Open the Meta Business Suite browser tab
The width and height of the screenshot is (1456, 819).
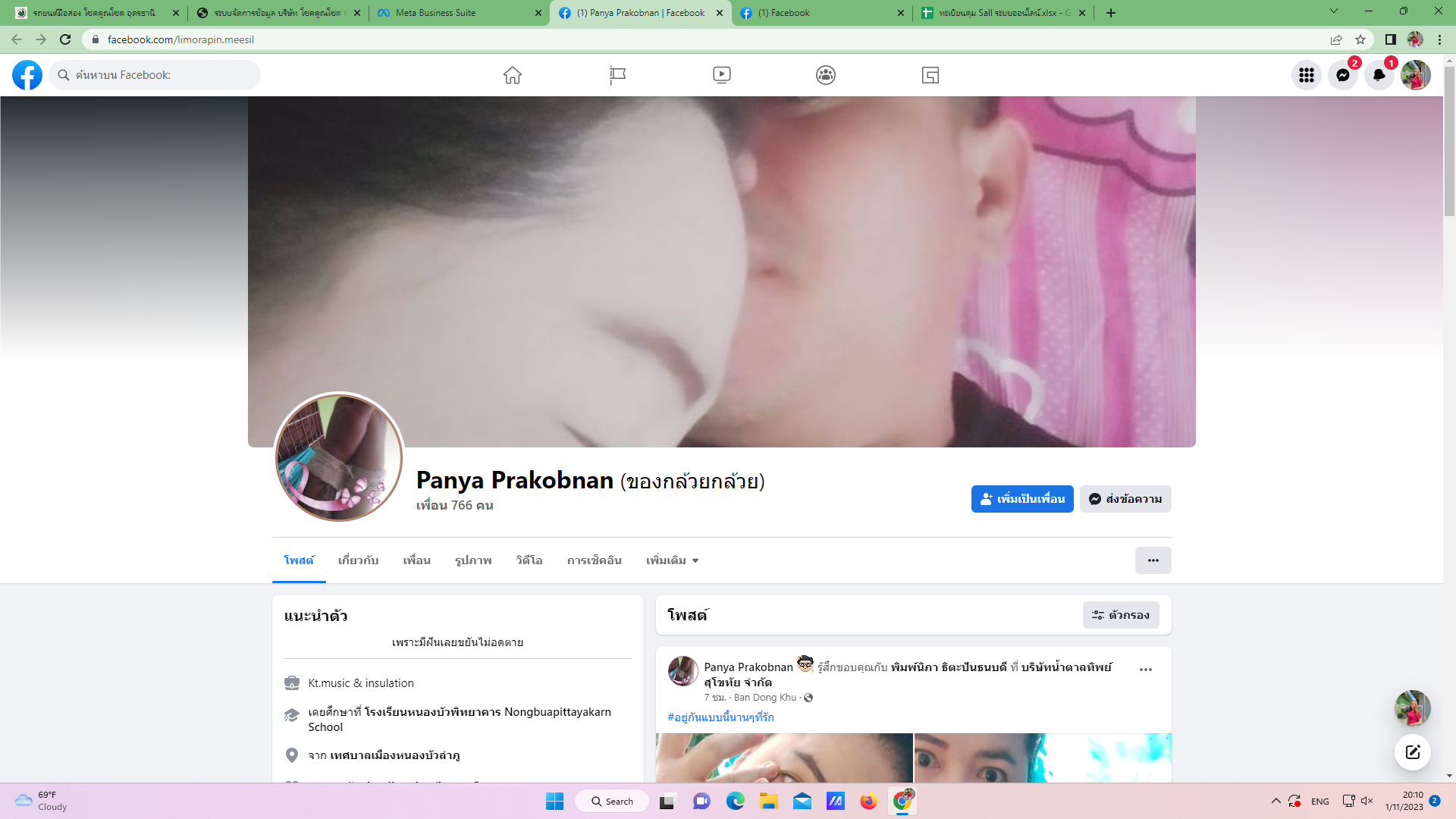click(x=459, y=13)
